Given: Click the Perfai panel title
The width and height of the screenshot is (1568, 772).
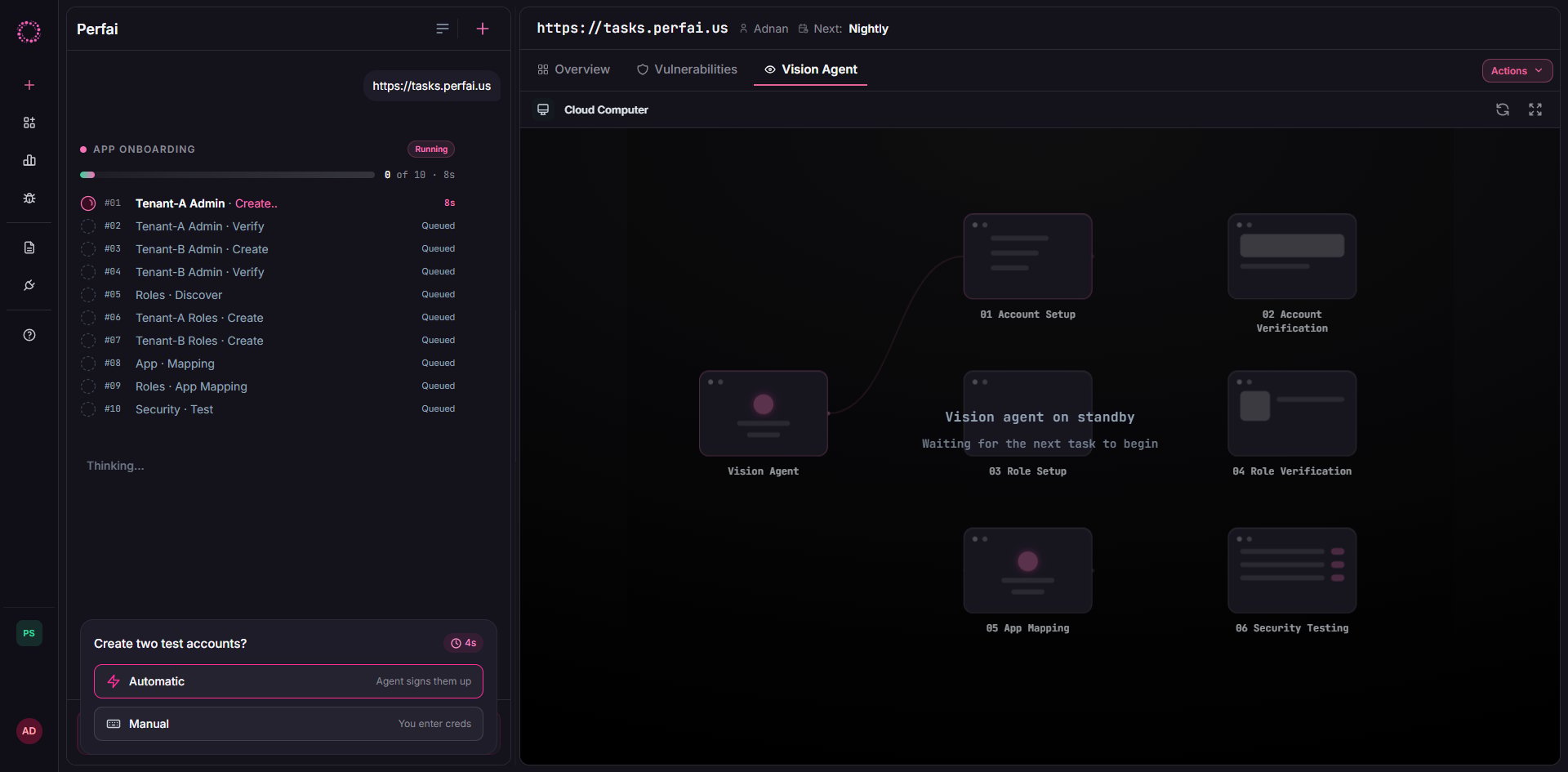Looking at the screenshot, I should 97,29.
